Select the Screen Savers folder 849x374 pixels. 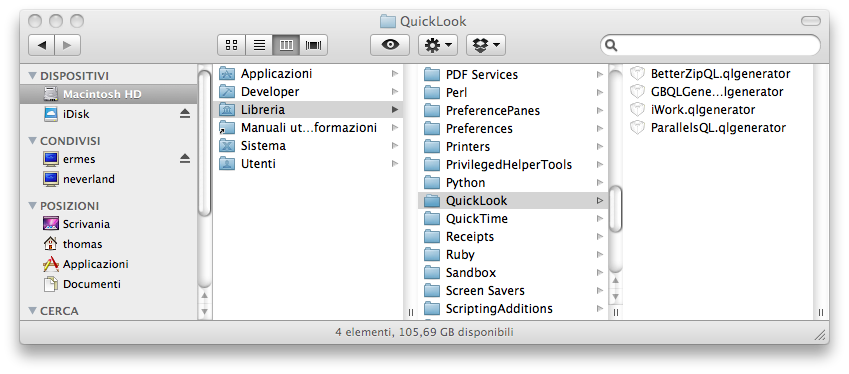point(513,290)
